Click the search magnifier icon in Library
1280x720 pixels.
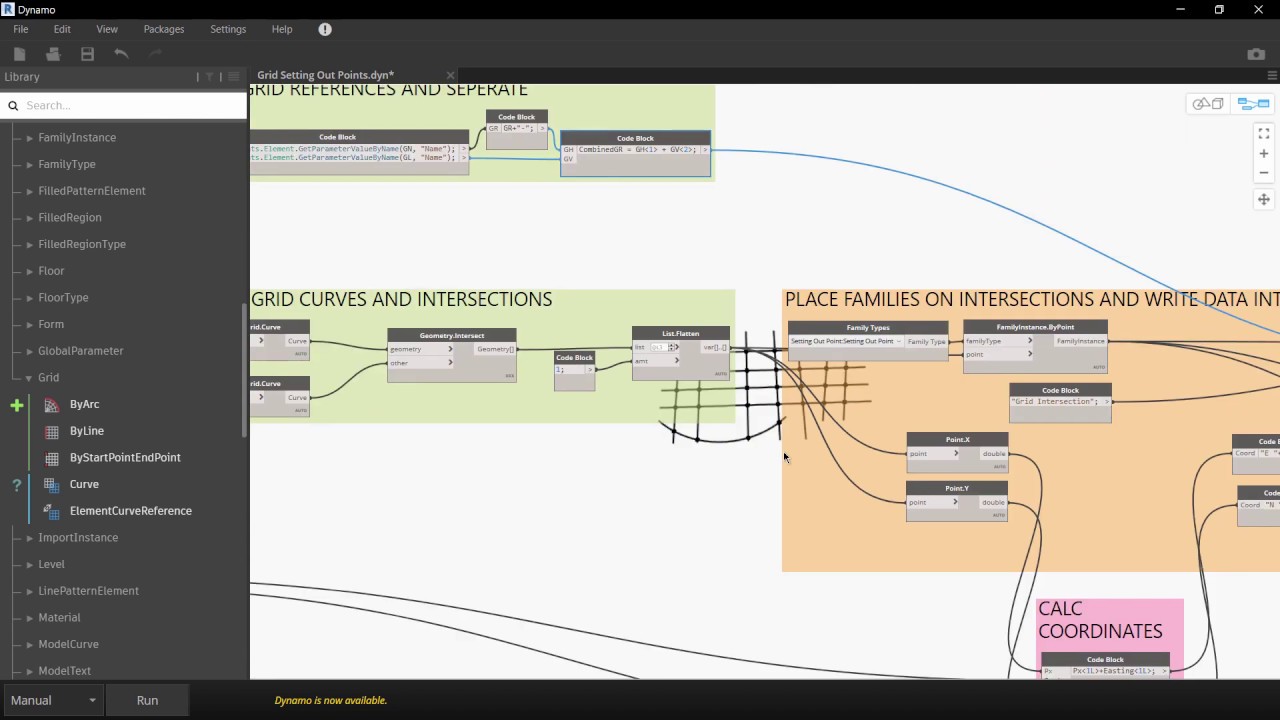point(14,105)
